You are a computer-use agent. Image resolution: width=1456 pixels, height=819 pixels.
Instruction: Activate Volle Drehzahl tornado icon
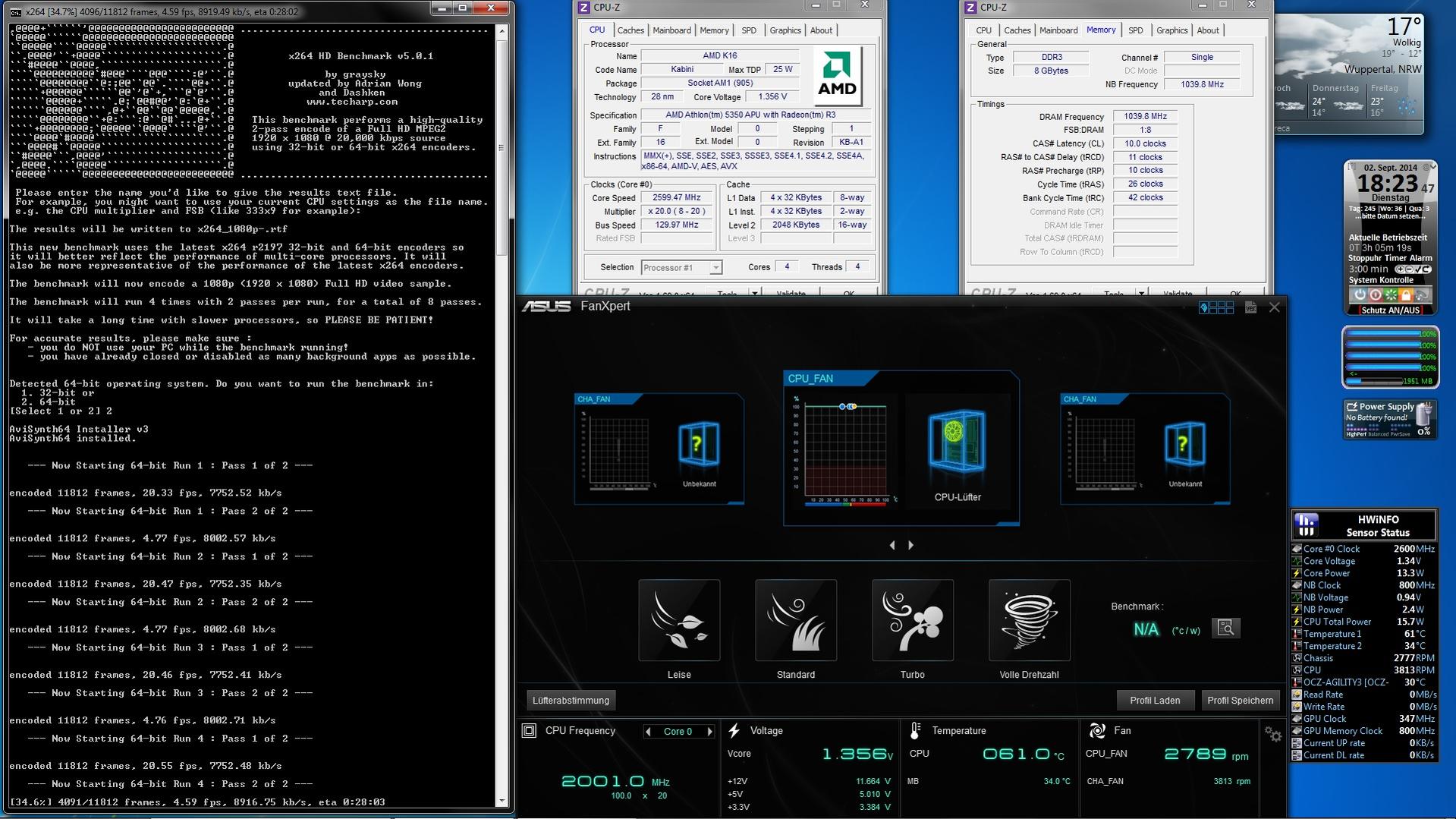click(1030, 620)
